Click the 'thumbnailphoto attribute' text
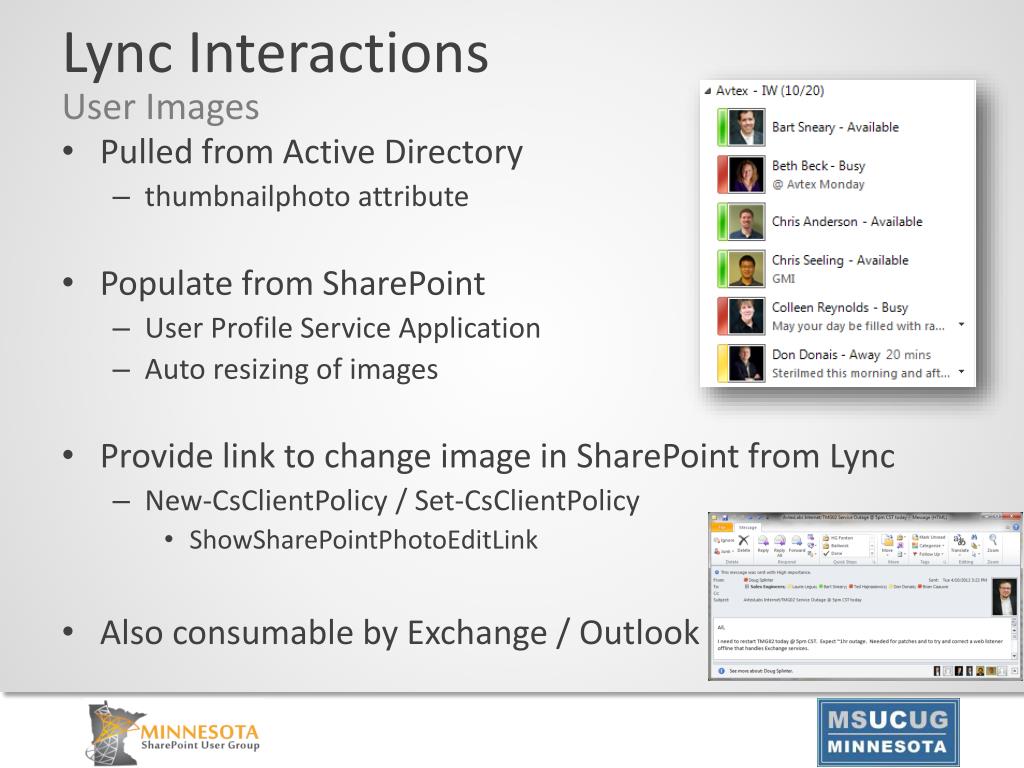 [x=306, y=197]
